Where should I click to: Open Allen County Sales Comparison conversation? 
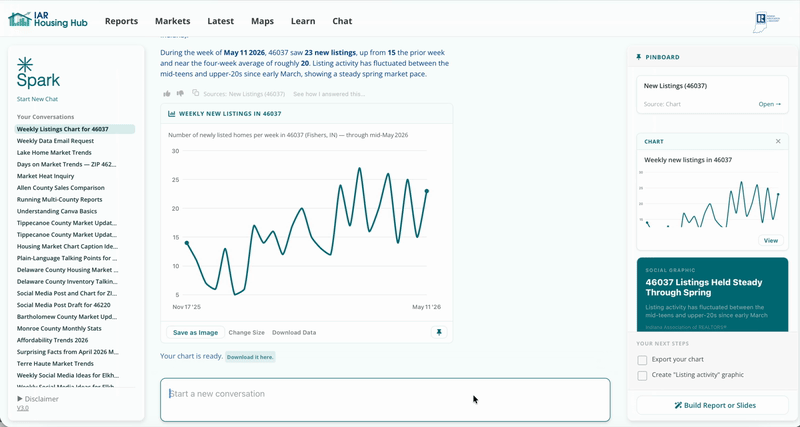point(61,188)
